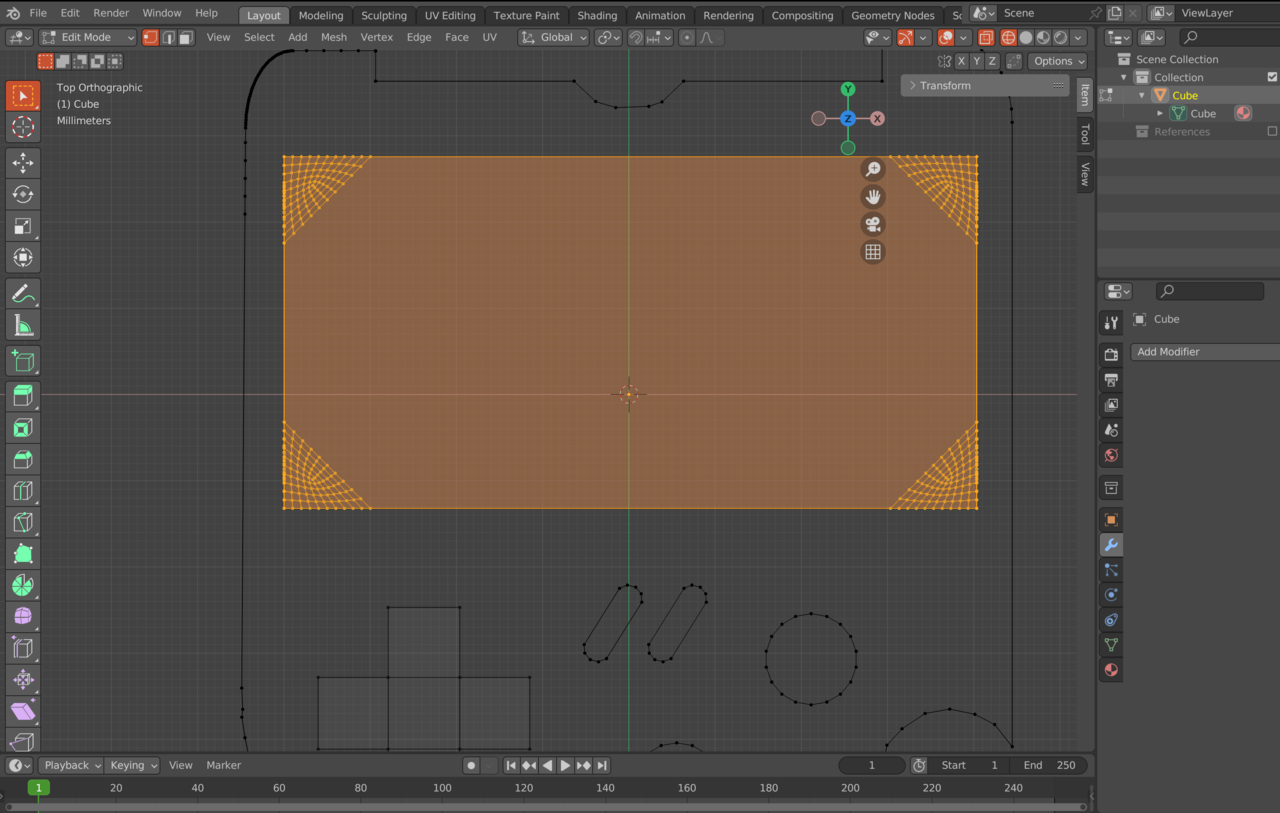Activate the Annotate pencil tool

[23, 293]
